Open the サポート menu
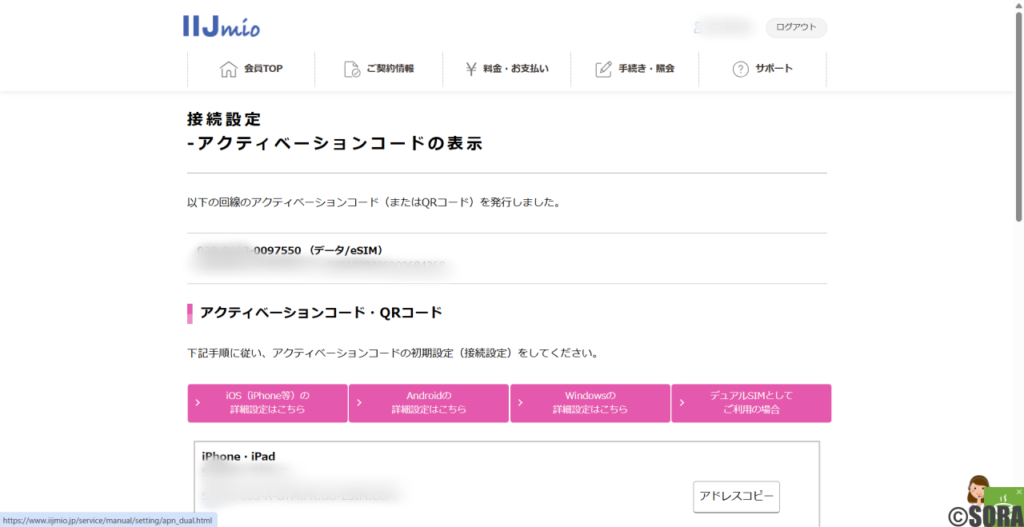Screen dimensions: 1024x527 pyautogui.click(x=763, y=69)
